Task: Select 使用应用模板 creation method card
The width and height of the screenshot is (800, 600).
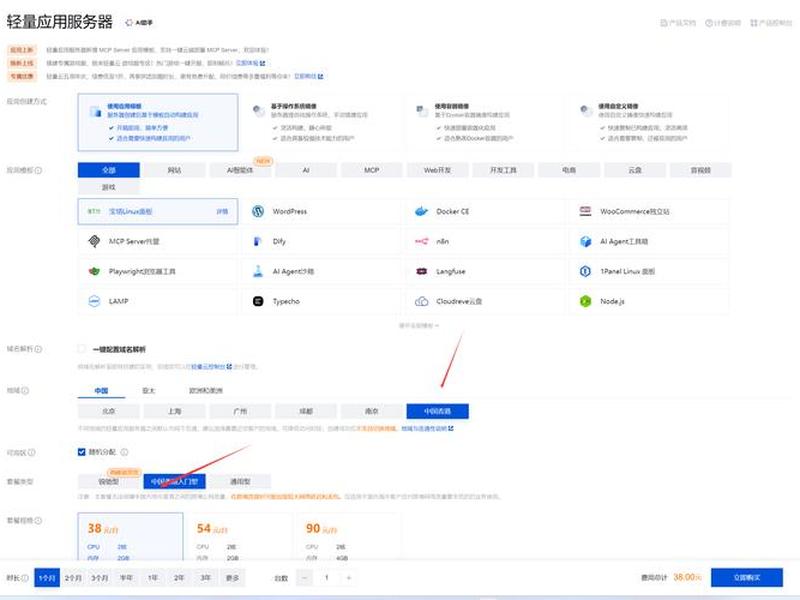Action: click(x=158, y=122)
